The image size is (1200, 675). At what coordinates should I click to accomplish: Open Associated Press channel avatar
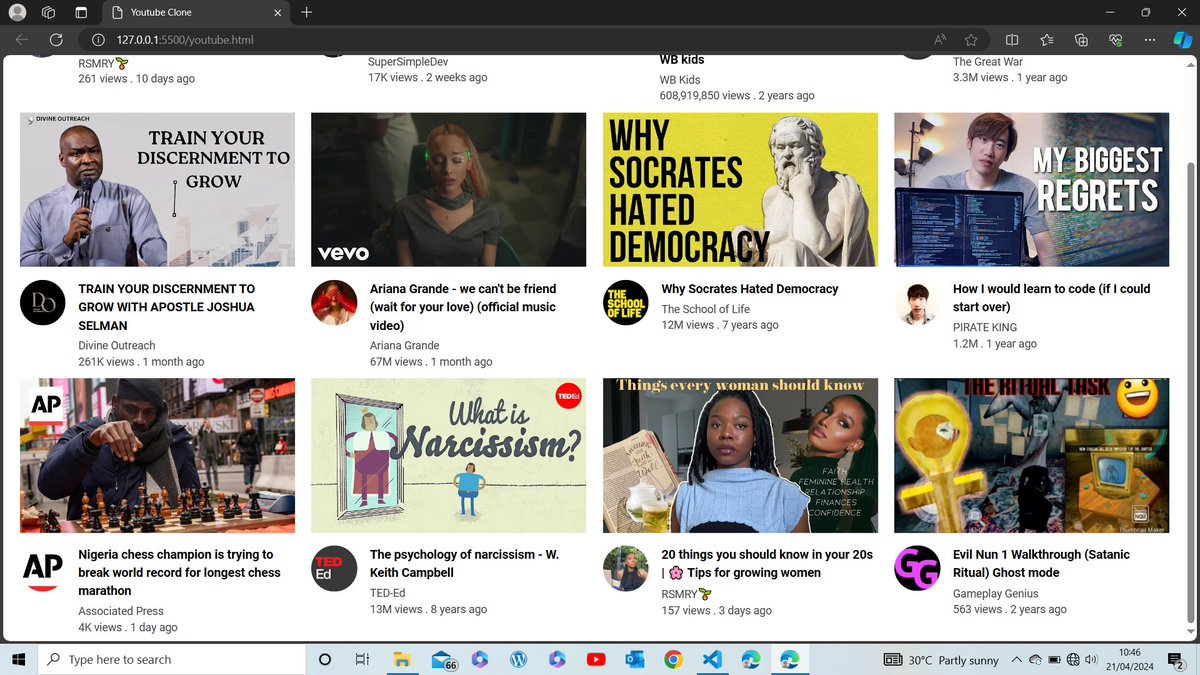click(42, 568)
